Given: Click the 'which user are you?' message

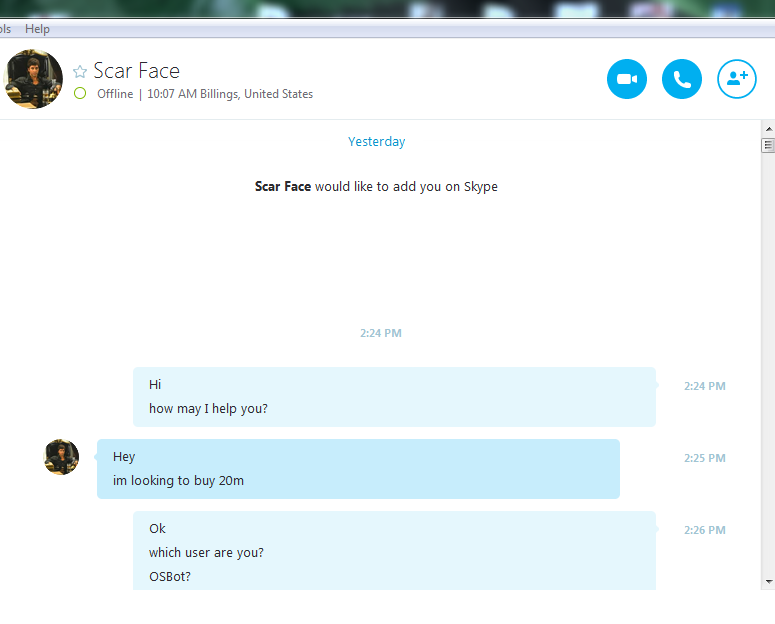Looking at the screenshot, I should pos(206,552).
